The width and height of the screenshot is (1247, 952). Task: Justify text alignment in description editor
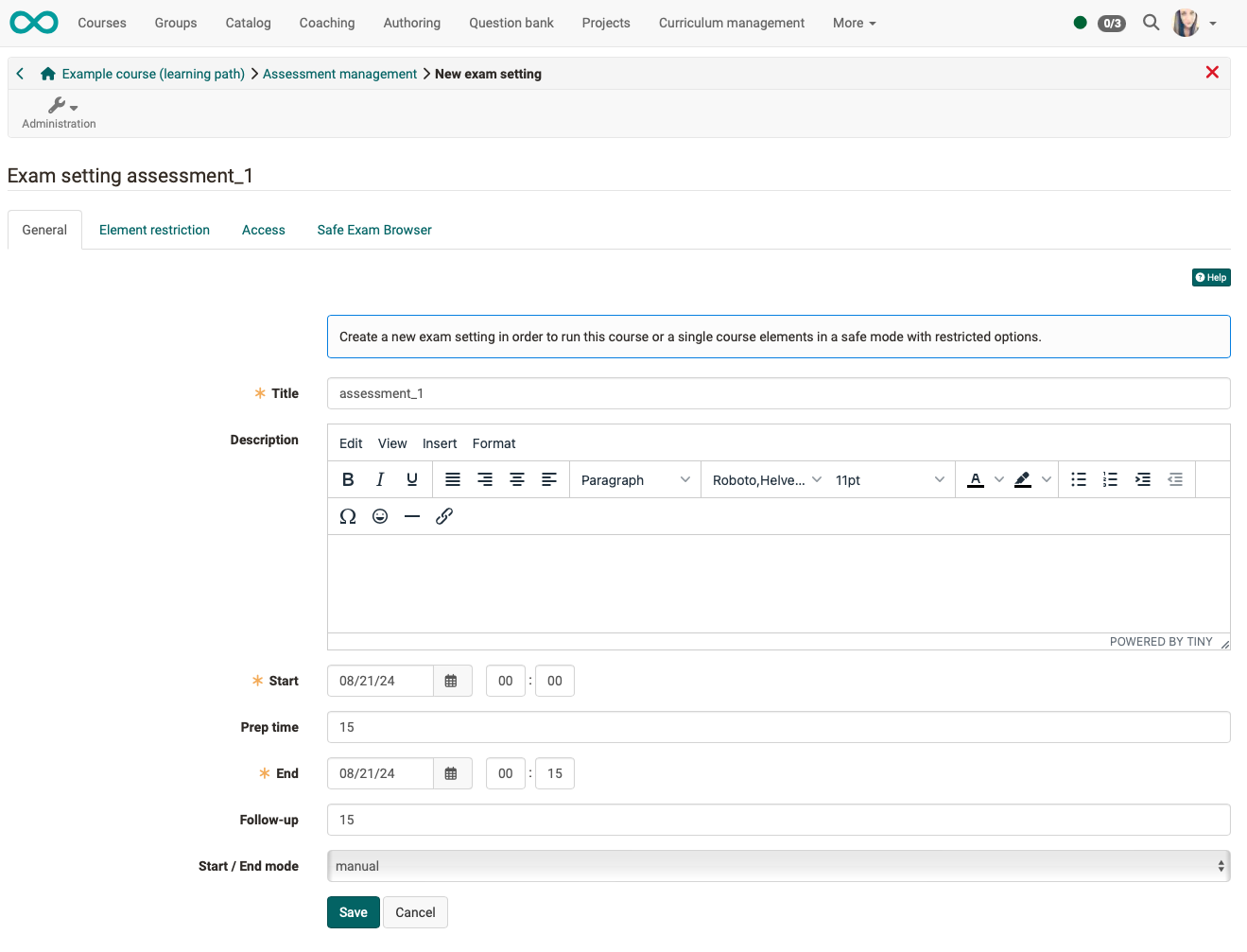pos(453,479)
